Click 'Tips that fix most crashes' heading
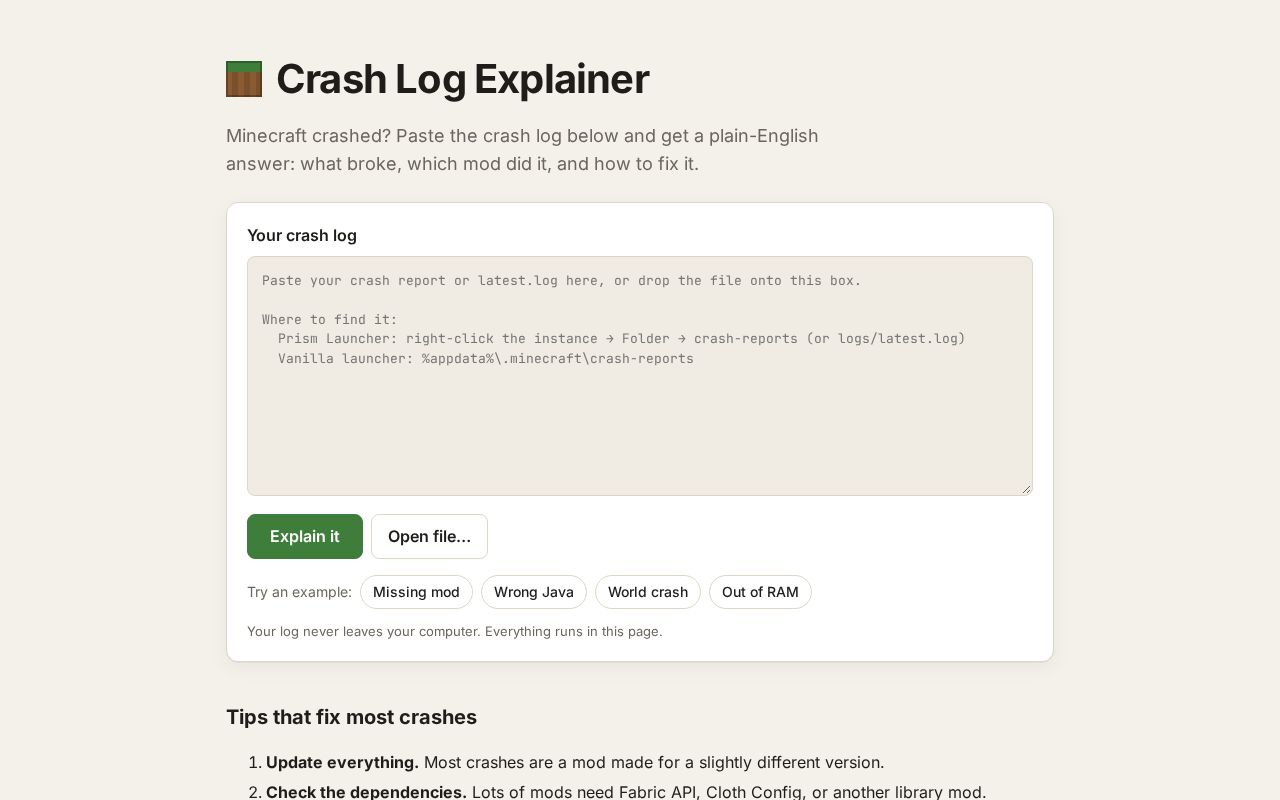 point(351,717)
